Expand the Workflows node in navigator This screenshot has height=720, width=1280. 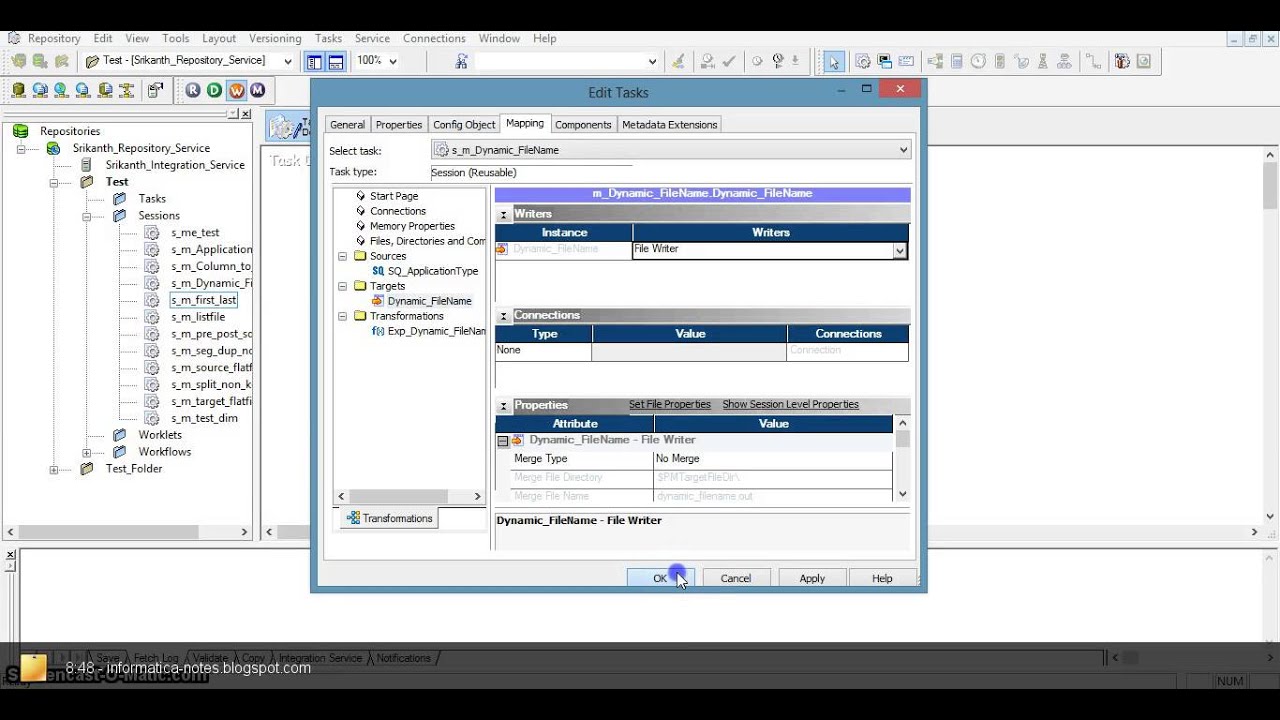(x=86, y=452)
